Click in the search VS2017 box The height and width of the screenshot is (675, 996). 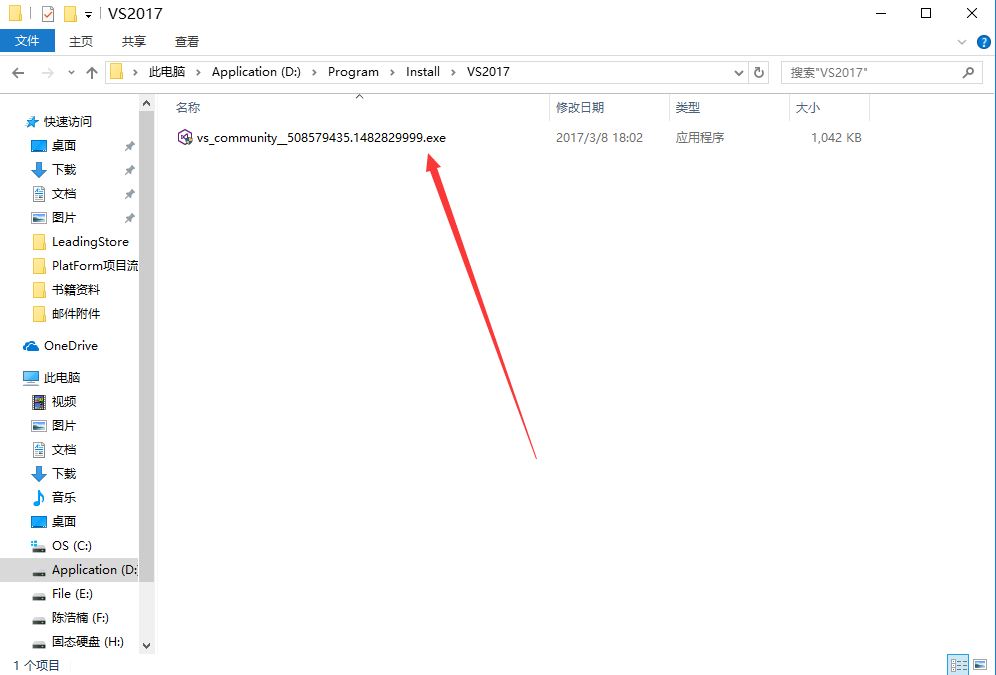pyautogui.click(x=882, y=72)
